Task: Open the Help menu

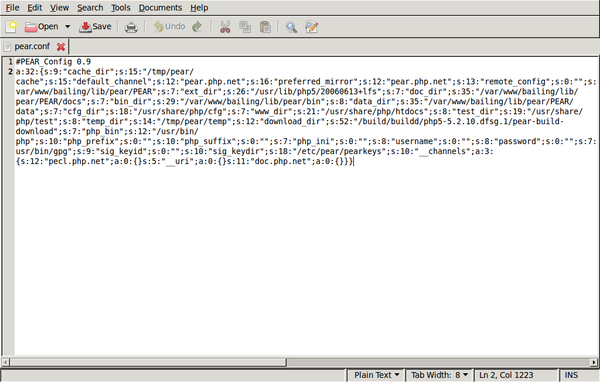Action: (199, 8)
